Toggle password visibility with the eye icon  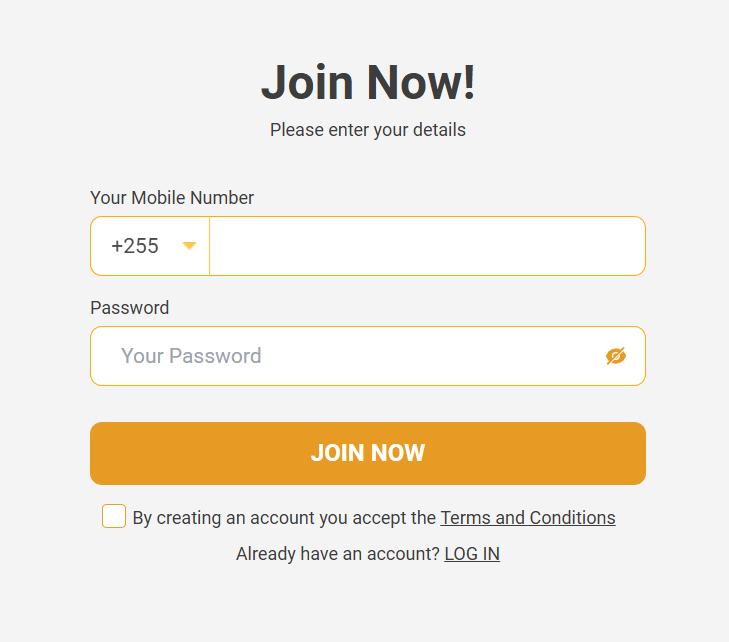[616, 356]
